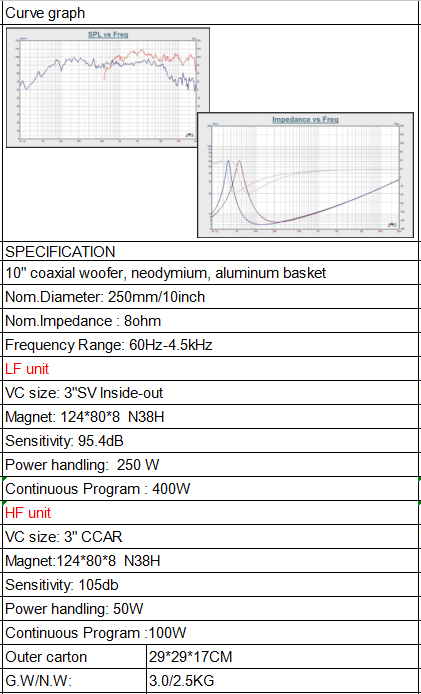Select the SPECIFICATION header cell
The height and width of the screenshot is (694, 421).
click(x=211, y=251)
